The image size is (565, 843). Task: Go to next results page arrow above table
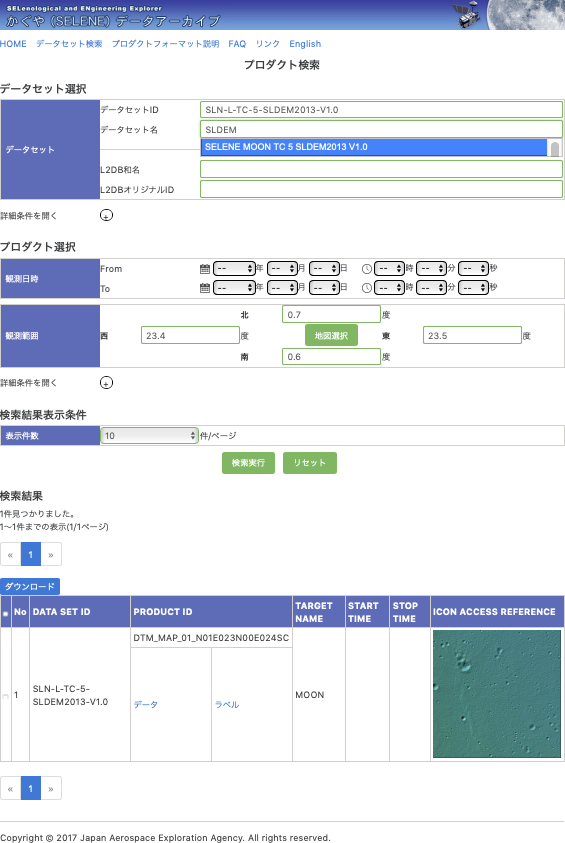(51, 554)
